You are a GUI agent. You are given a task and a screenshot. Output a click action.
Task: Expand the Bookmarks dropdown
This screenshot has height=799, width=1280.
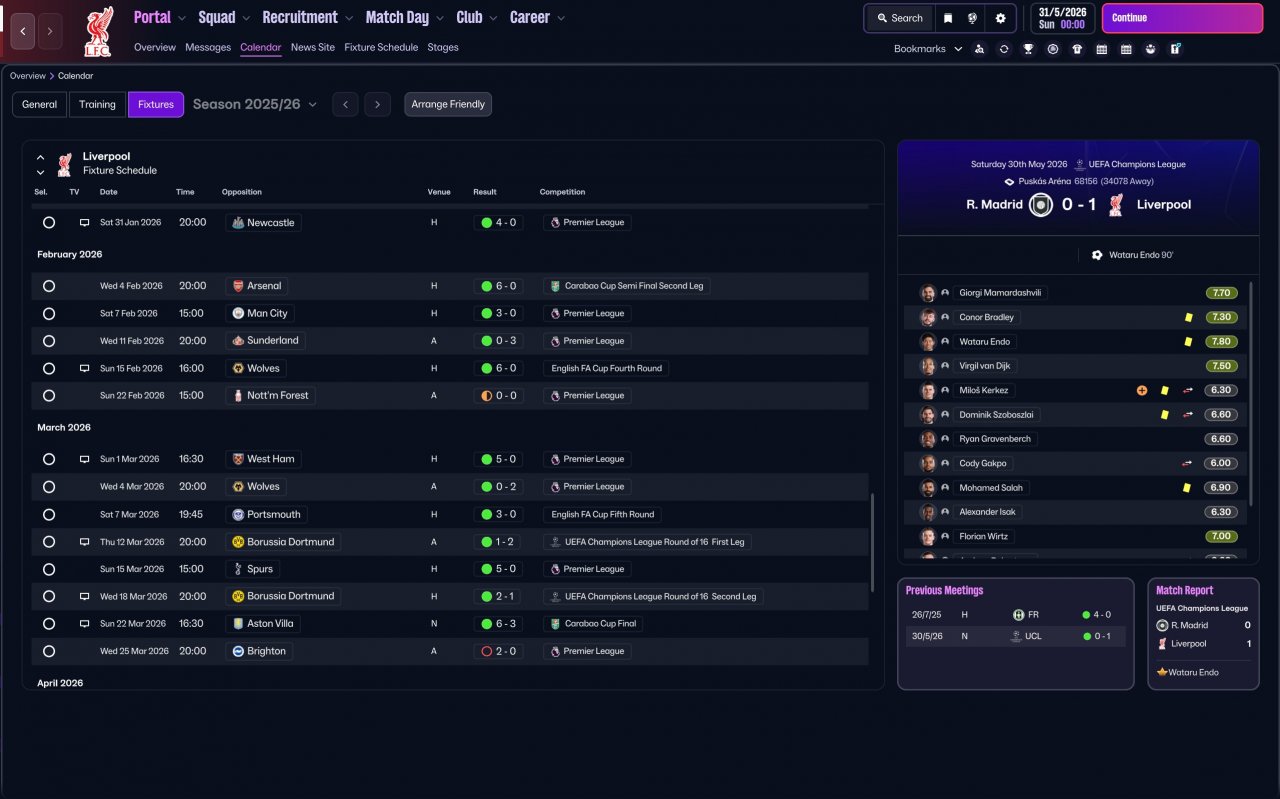coord(928,49)
